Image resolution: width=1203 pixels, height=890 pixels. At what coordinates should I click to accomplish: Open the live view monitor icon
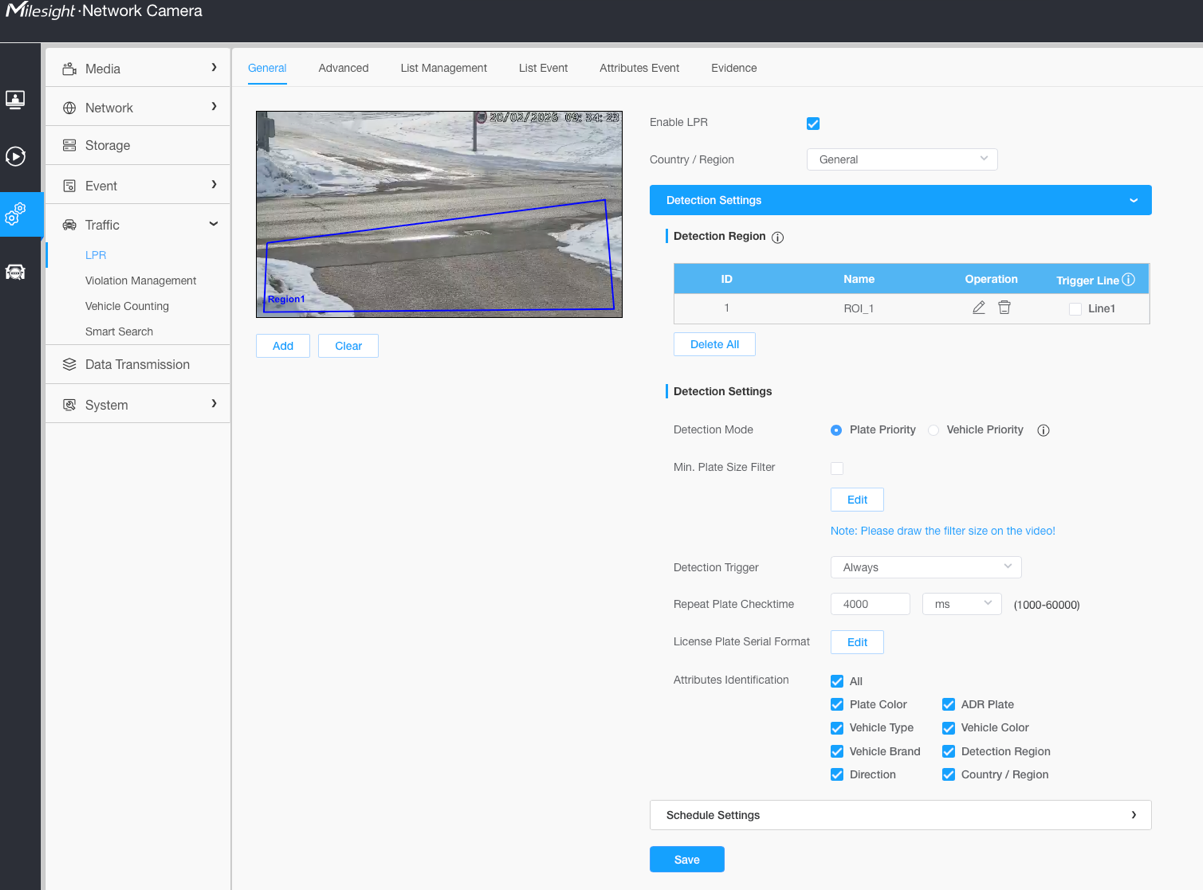[x=15, y=99]
